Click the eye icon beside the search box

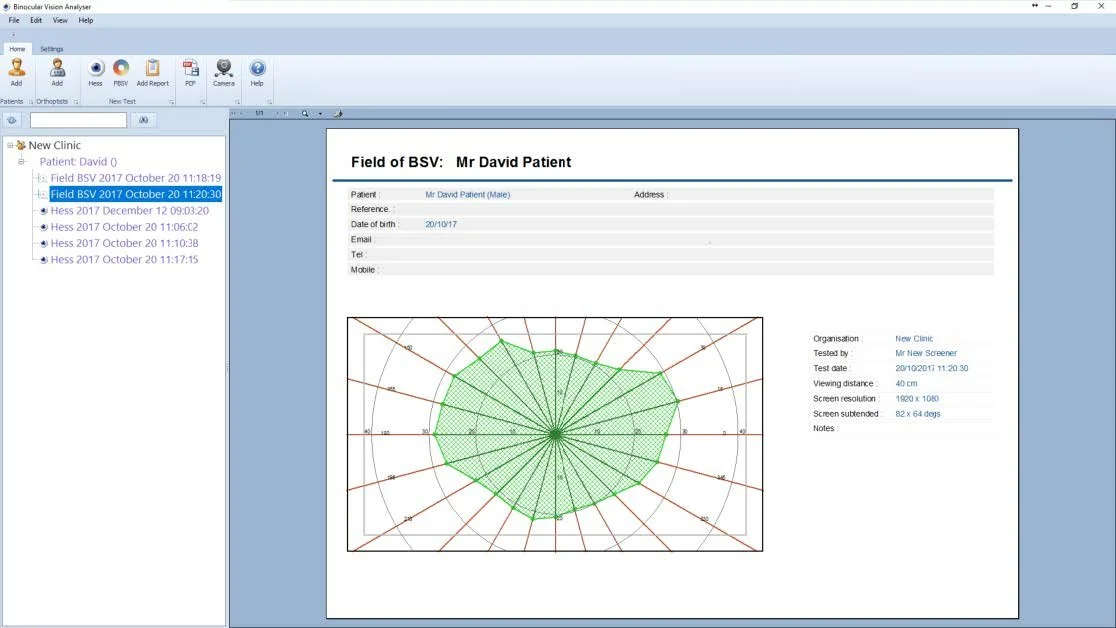(12, 120)
